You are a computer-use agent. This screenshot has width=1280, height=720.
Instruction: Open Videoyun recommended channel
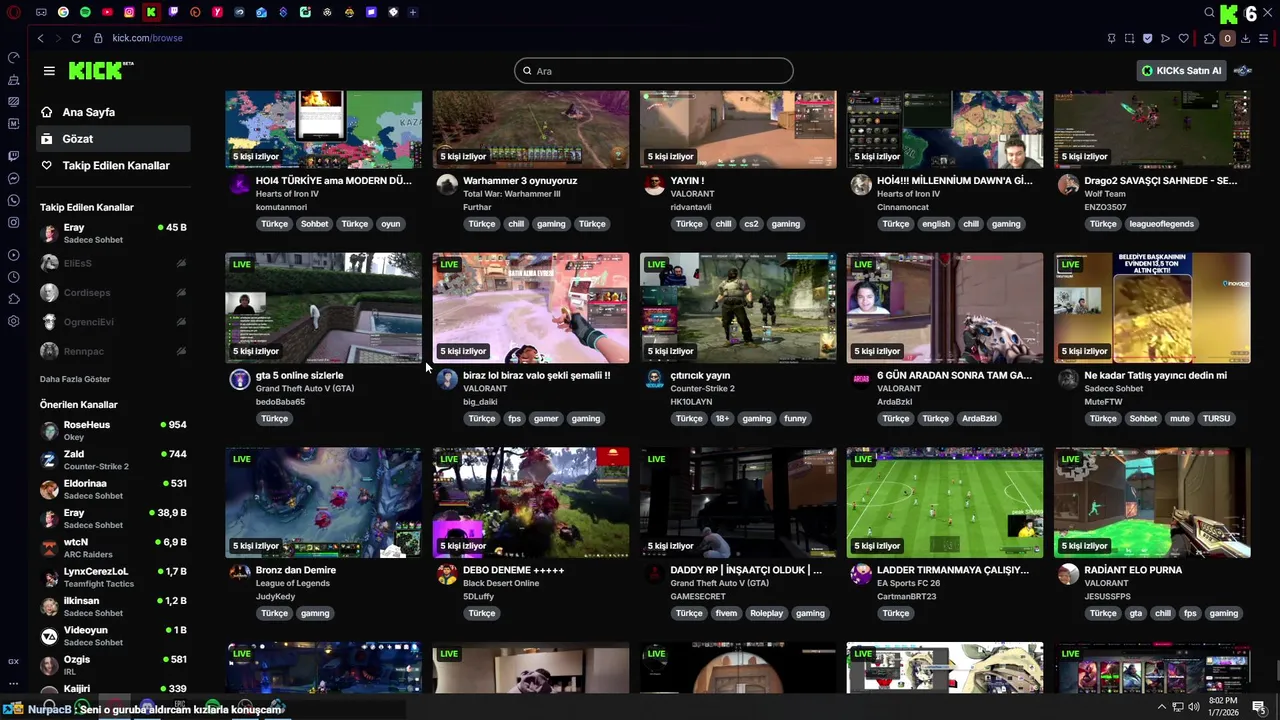pyautogui.click(x=112, y=636)
